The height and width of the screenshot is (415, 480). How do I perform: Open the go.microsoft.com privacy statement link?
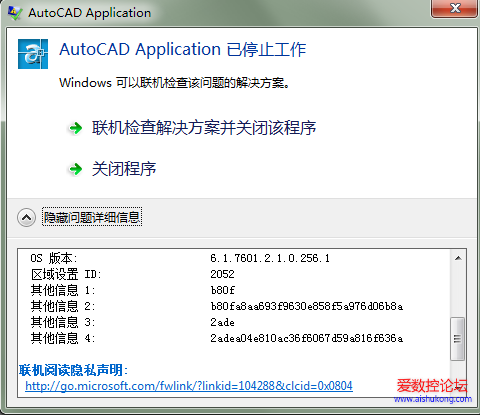pos(189,386)
